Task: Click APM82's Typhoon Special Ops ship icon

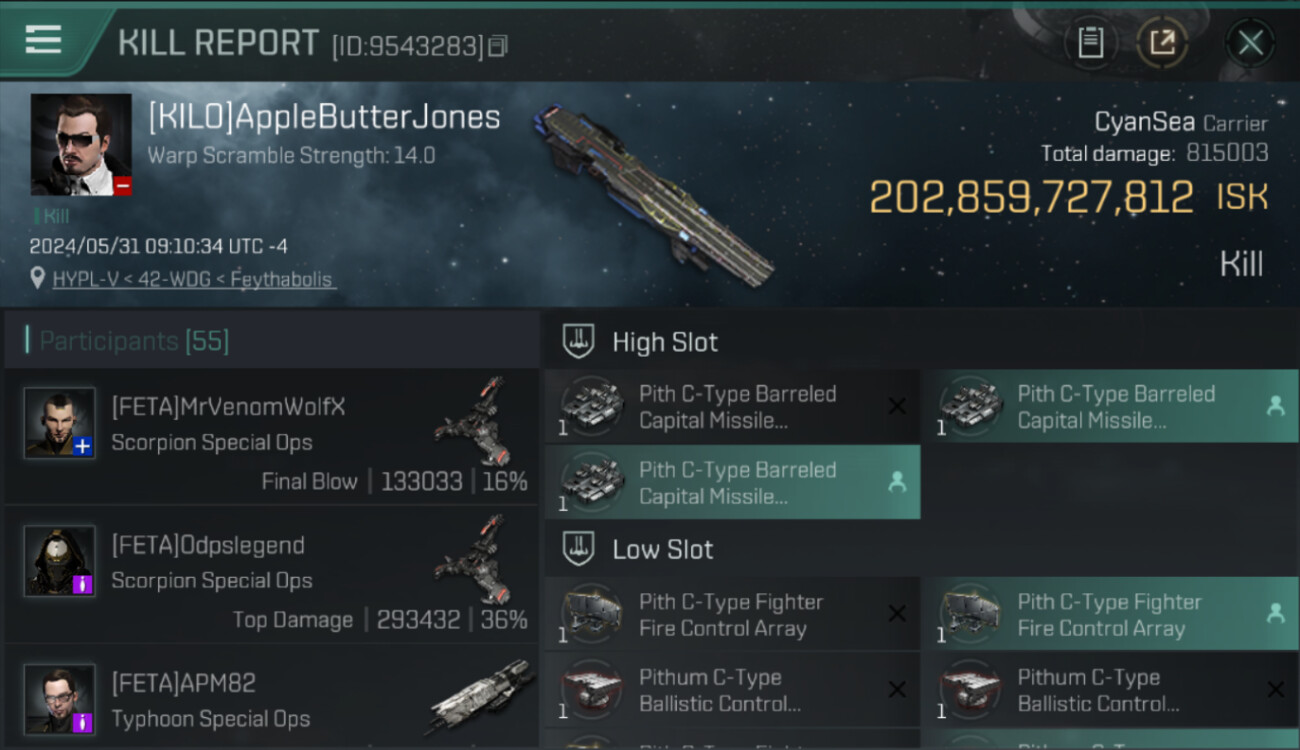Action: click(482, 695)
